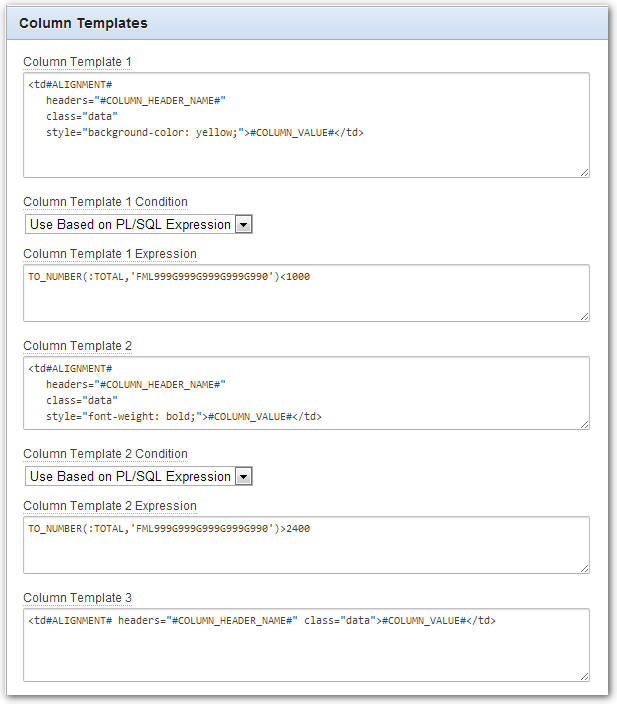The image size is (617, 704).
Task: Click the arrow button on Template 1 Condition select
Action: pyautogui.click(x=243, y=224)
